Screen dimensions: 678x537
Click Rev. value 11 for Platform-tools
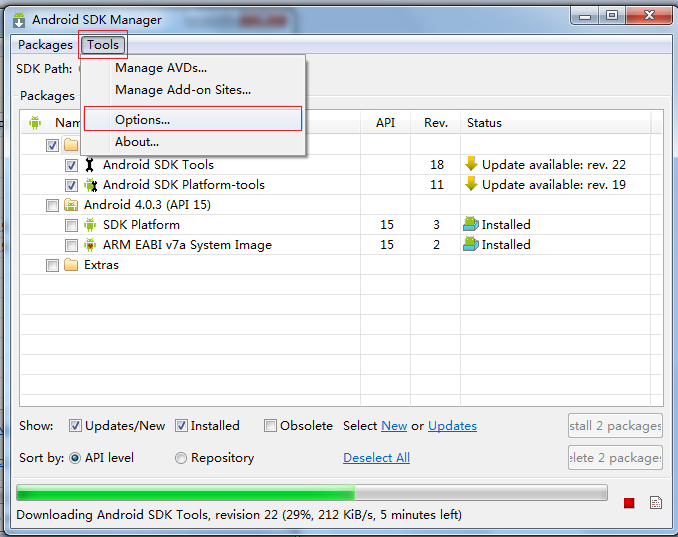click(x=437, y=185)
